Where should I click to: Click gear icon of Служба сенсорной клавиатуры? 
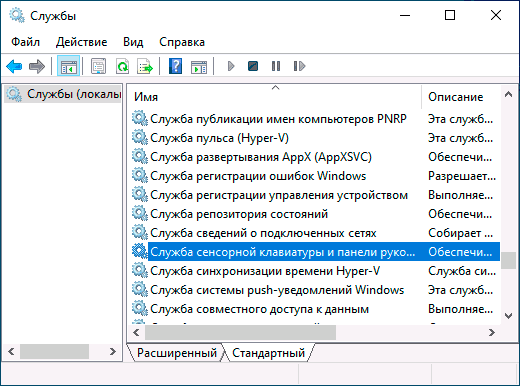click(x=140, y=251)
